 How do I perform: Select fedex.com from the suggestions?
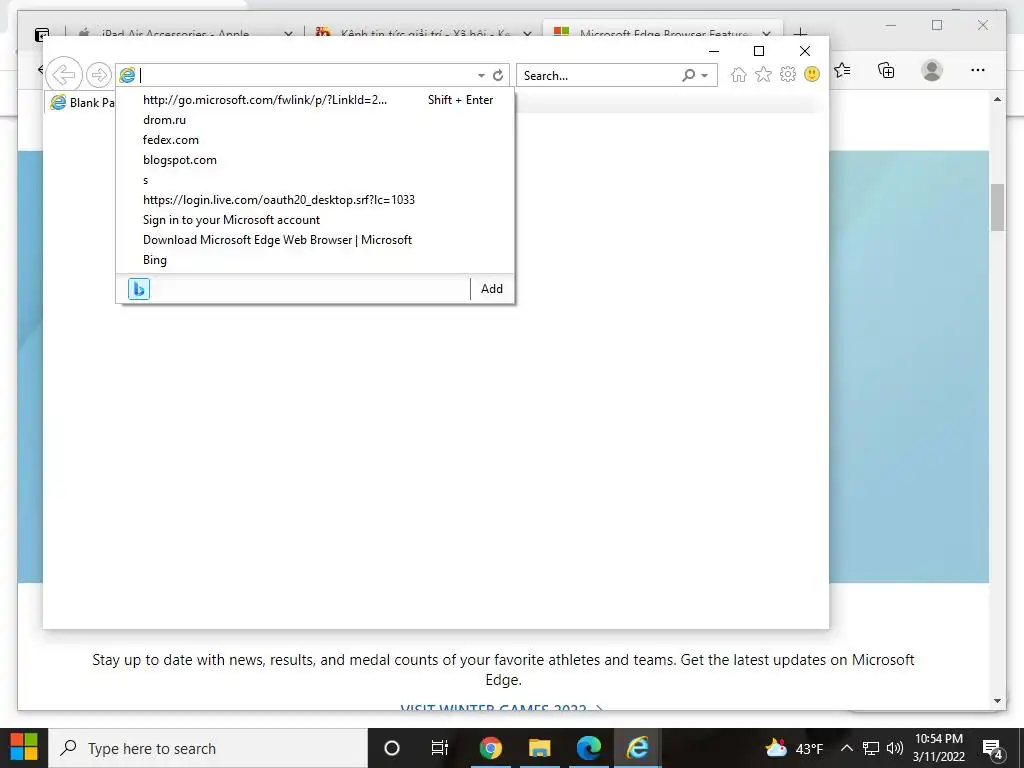[x=315, y=140]
